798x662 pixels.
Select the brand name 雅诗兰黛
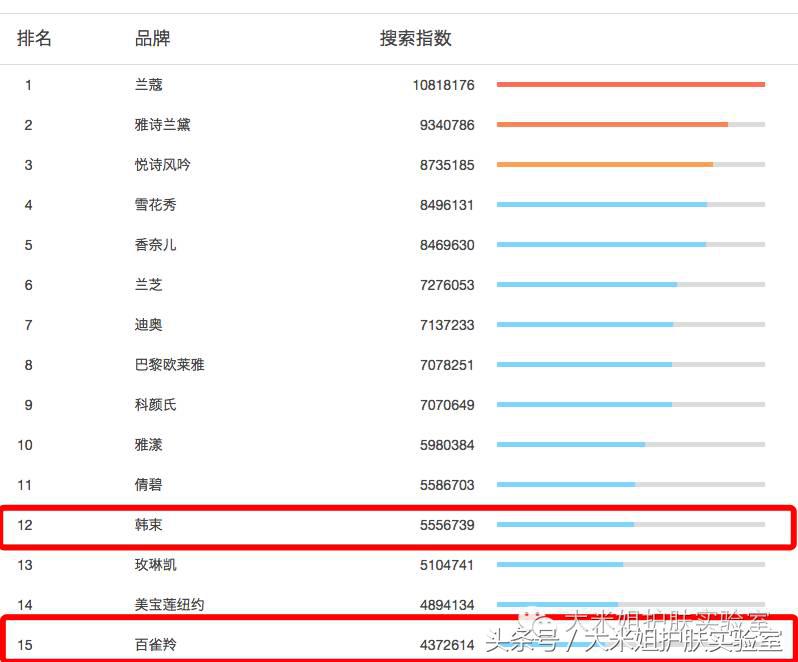162,125
